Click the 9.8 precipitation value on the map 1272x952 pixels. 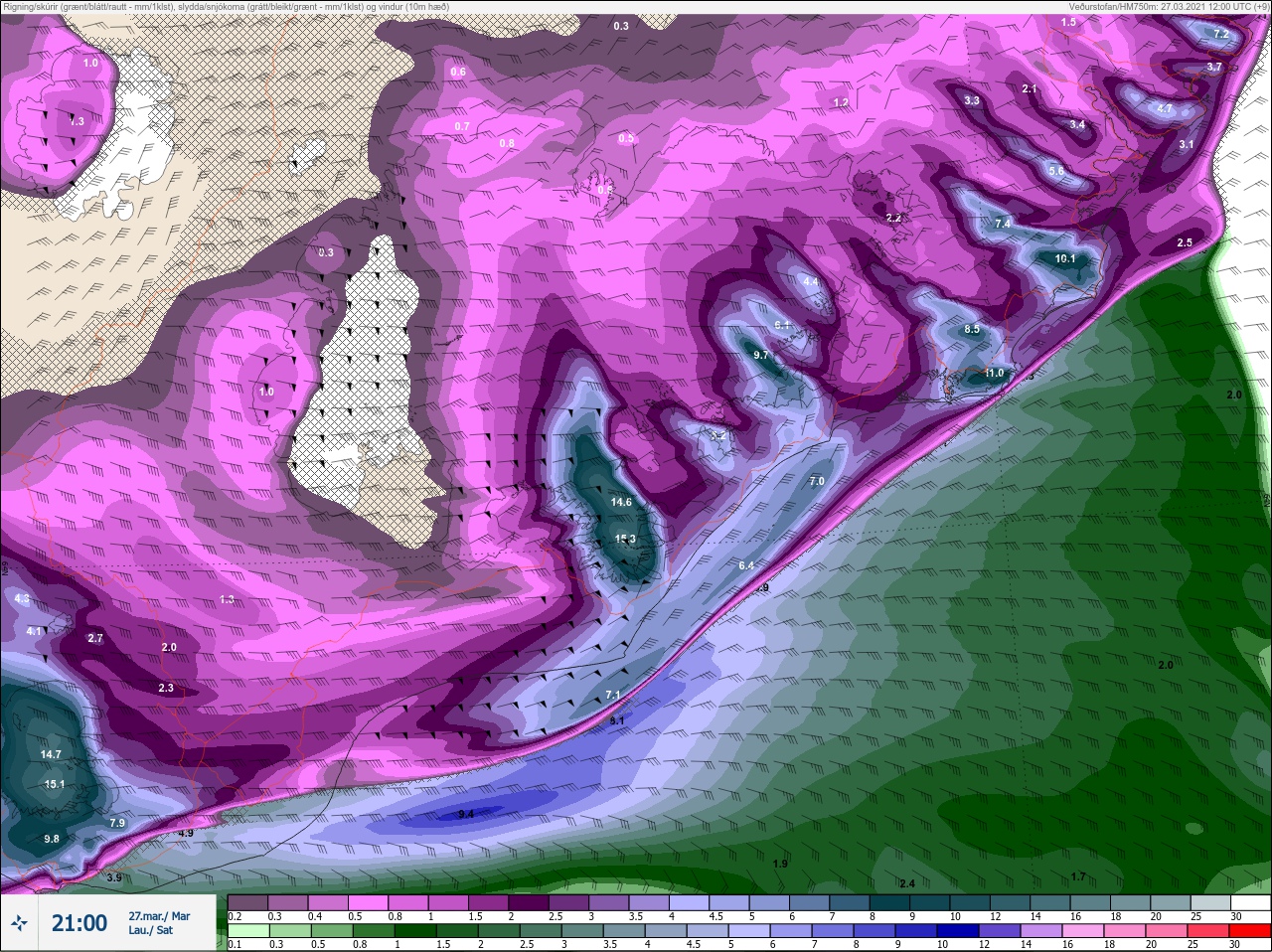(x=52, y=839)
